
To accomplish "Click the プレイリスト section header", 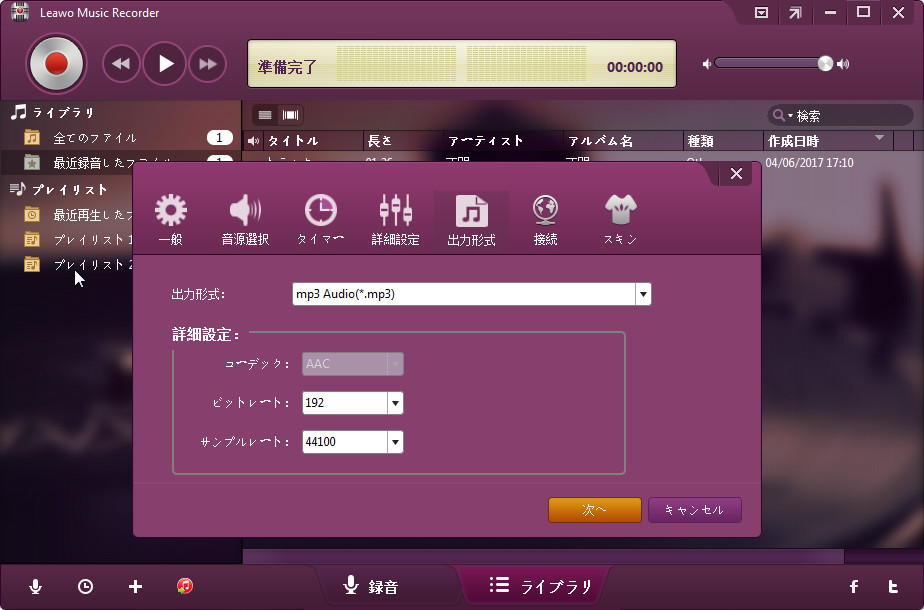I will [x=59, y=189].
